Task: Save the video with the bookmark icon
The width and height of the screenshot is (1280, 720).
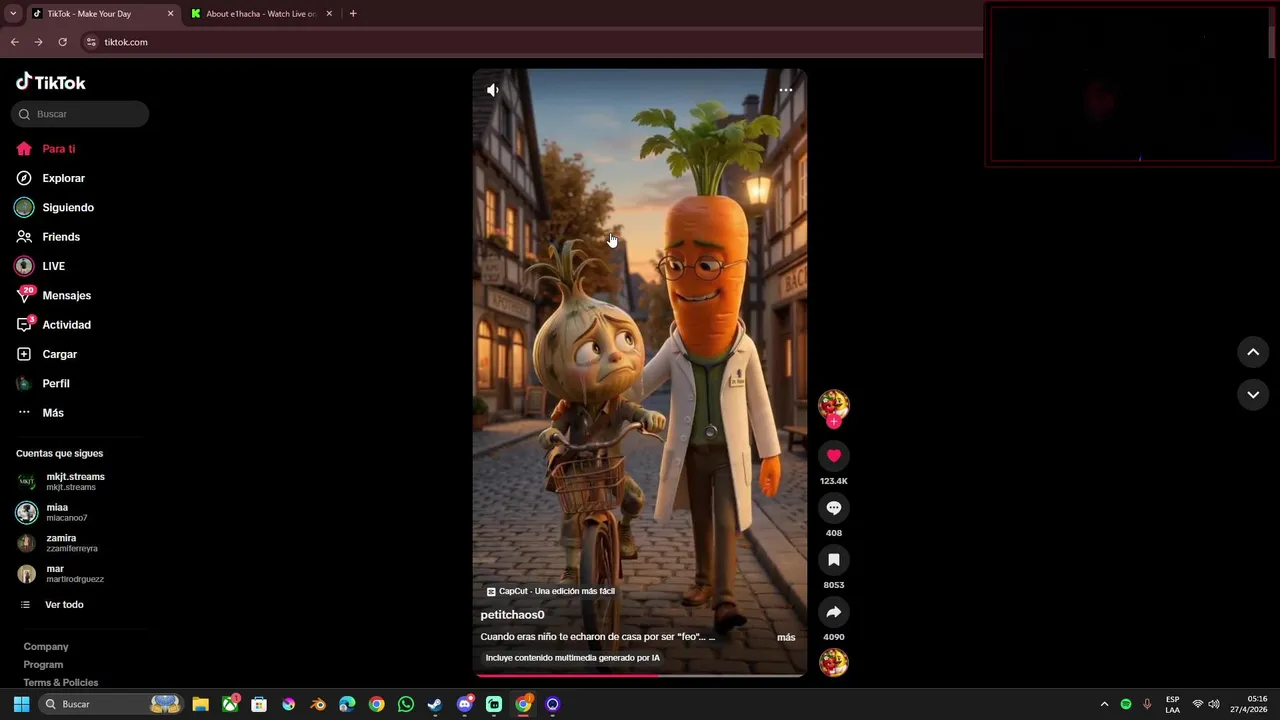Action: coord(834,560)
